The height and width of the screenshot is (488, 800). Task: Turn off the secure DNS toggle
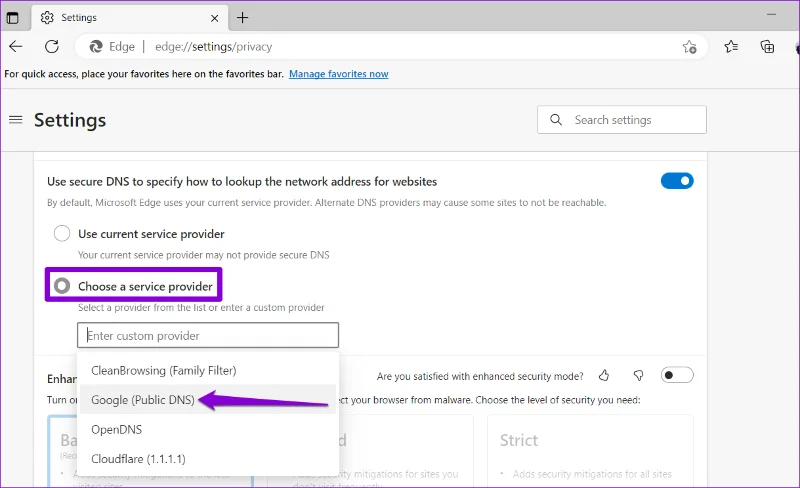(x=677, y=181)
